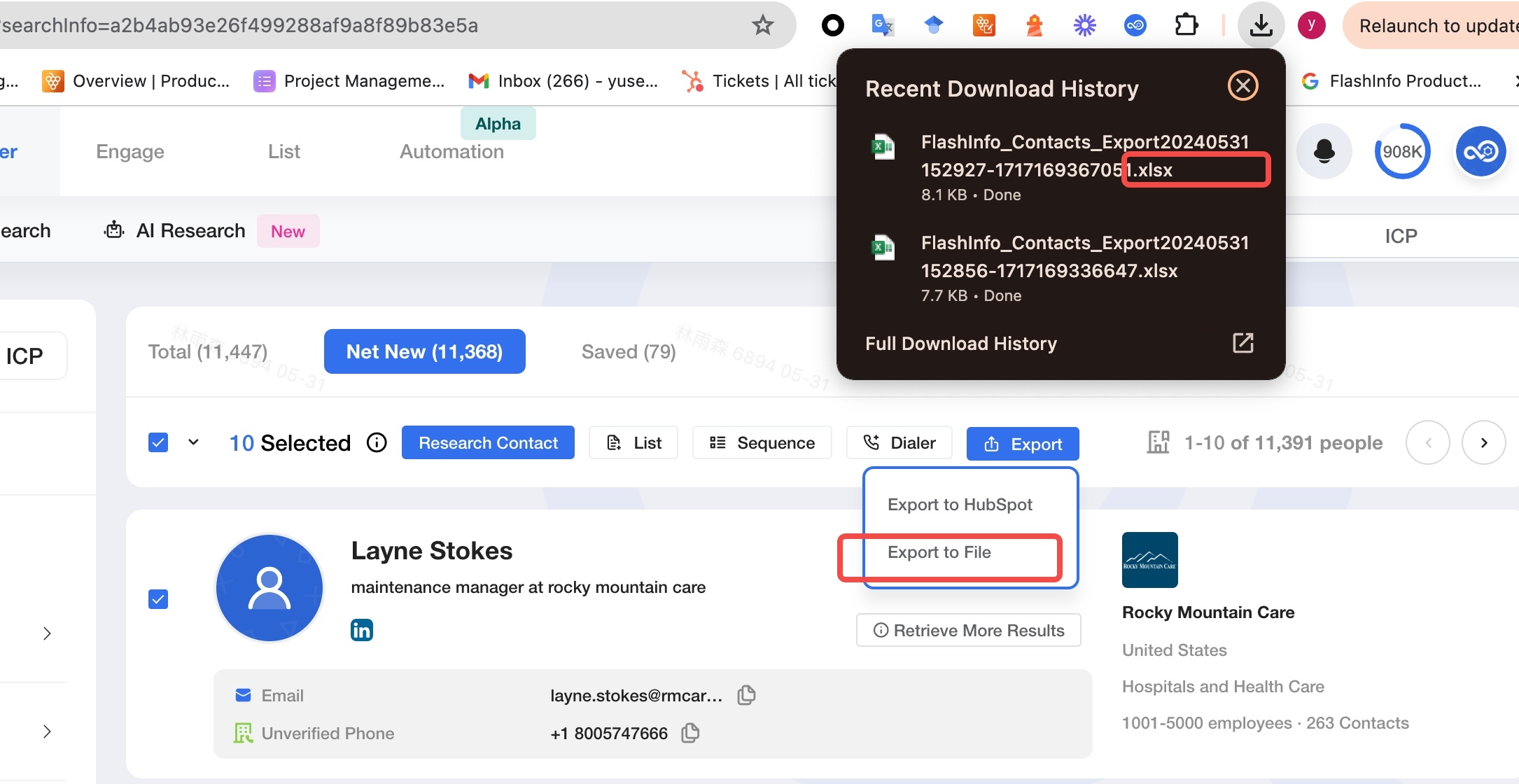Open the black circle extension icon
Image resolution: width=1519 pixels, height=784 pixels.
832,25
